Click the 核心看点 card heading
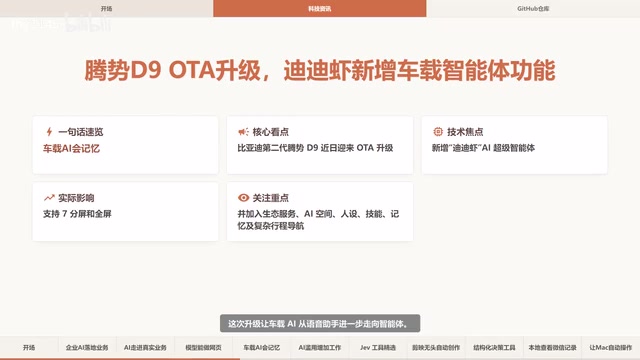The height and width of the screenshot is (360, 640). (x=271, y=132)
